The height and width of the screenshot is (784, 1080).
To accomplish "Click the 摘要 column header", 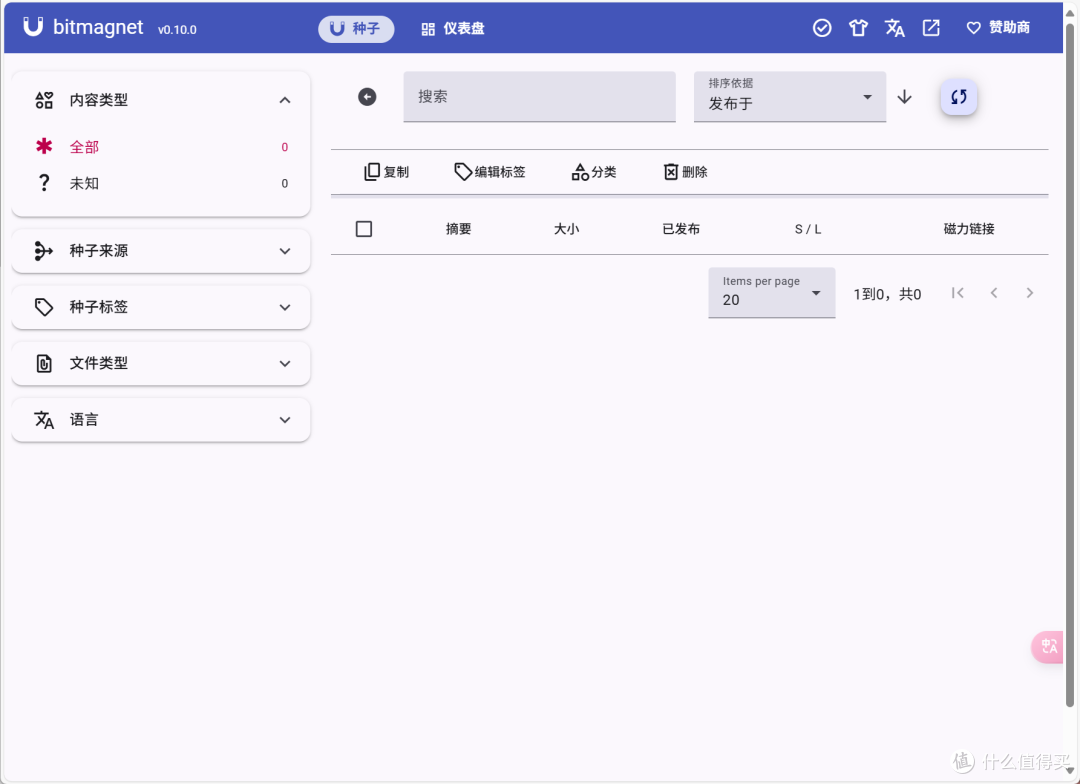I will pyautogui.click(x=458, y=229).
